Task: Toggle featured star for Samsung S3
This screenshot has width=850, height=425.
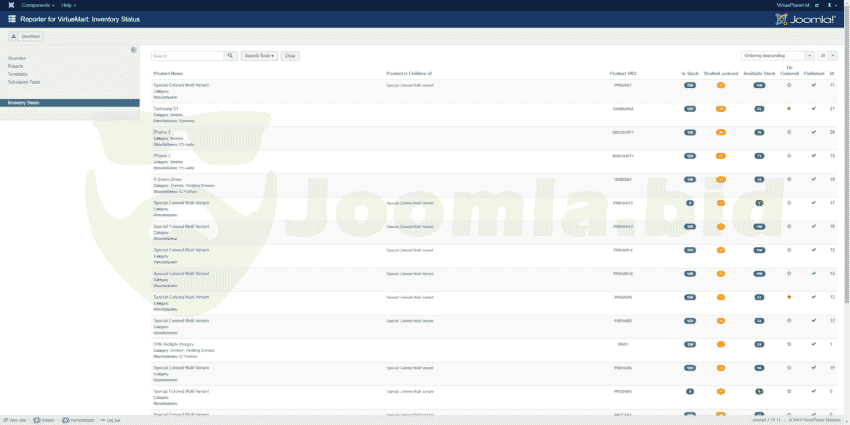Action: coord(789,108)
